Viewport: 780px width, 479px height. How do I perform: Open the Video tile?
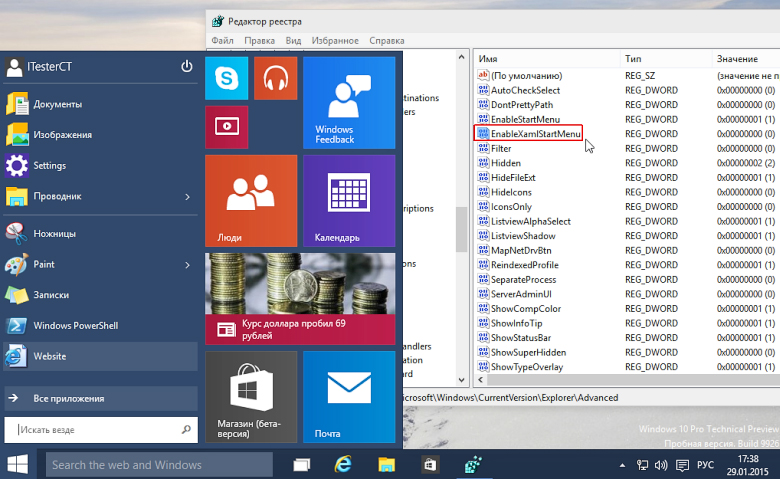coord(226,127)
